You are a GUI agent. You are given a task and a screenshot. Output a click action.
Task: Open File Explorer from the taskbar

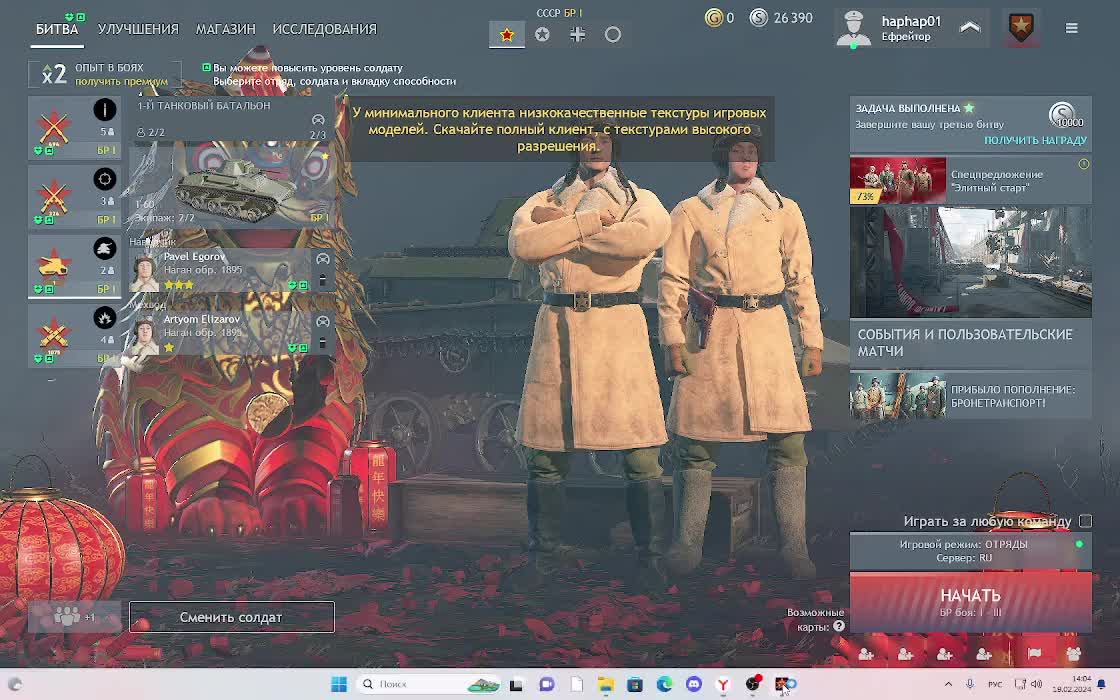606,684
